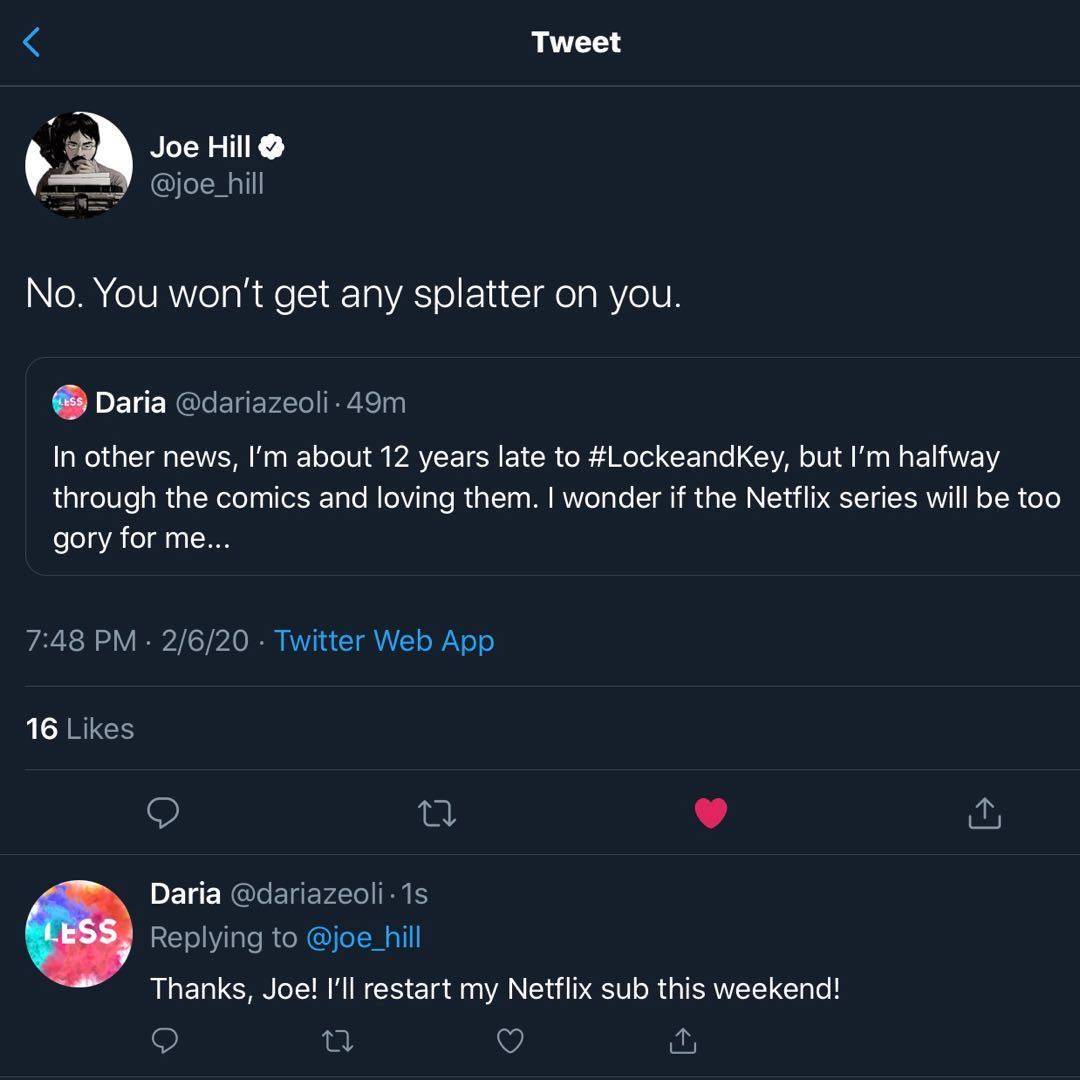Go back using the blue arrow
The width and height of the screenshot is (1080, 1080).
[32, 42]
